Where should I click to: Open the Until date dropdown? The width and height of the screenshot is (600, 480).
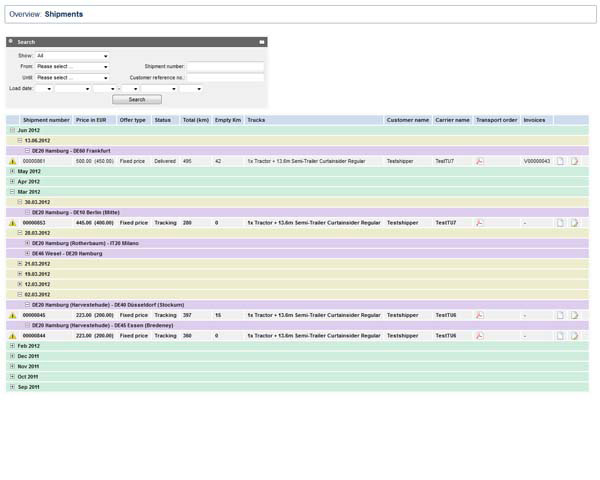click(72, 78)
